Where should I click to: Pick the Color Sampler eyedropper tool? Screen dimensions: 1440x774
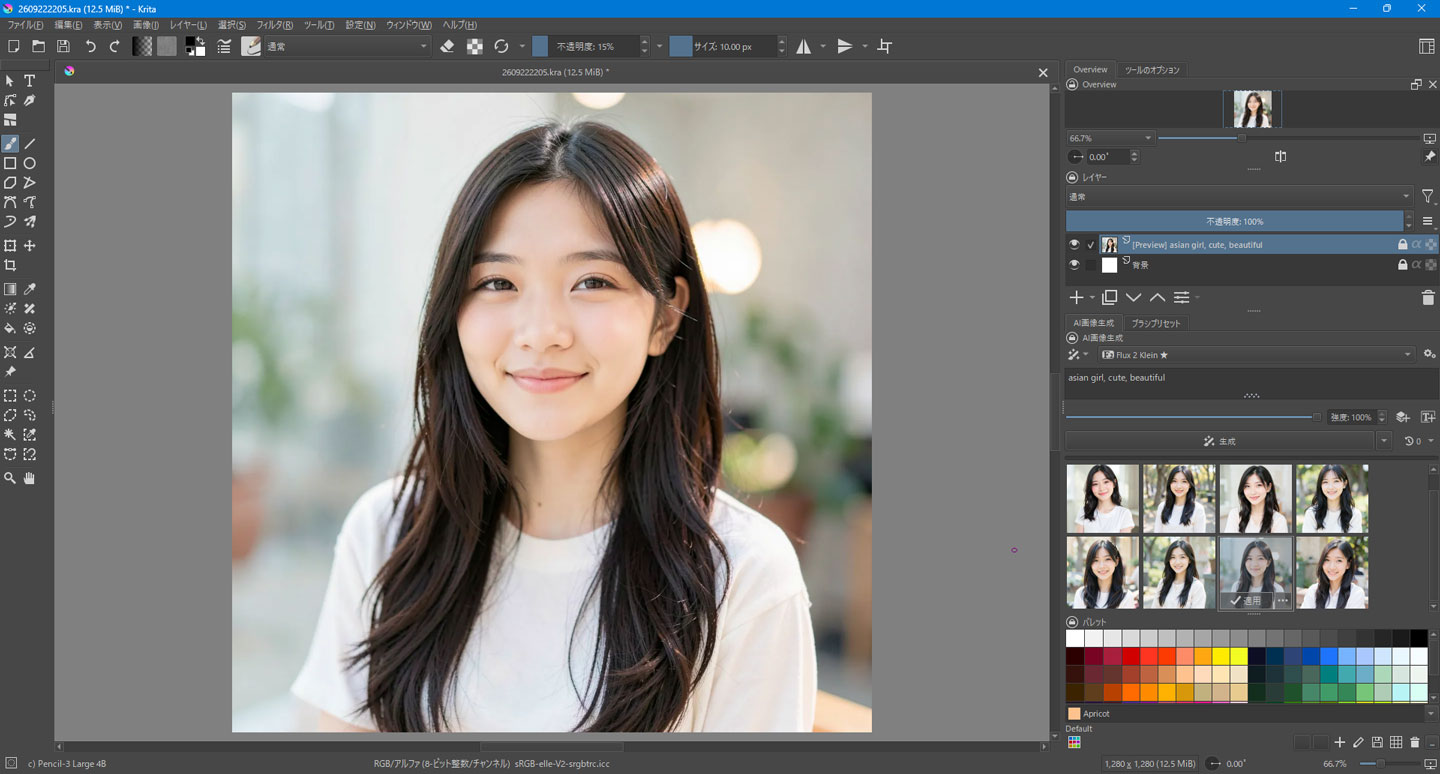point(30,289)
